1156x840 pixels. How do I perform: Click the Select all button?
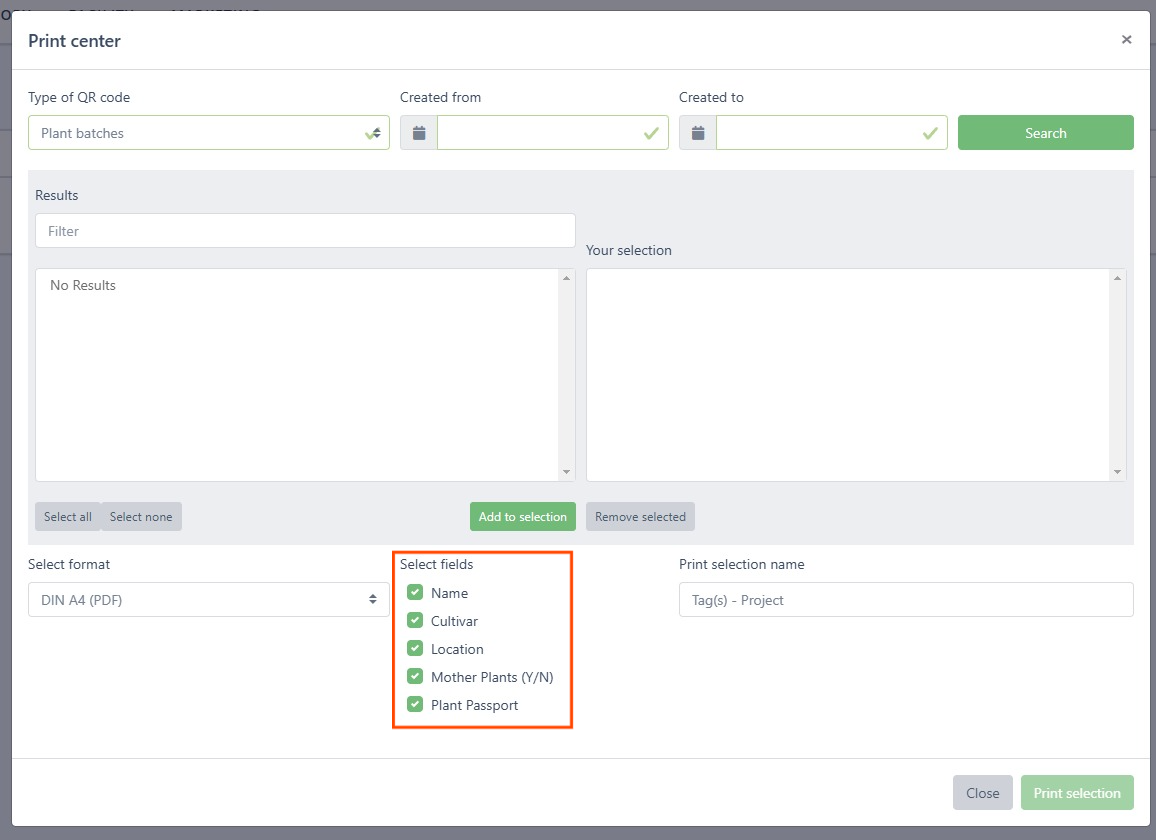pos(68,517)
